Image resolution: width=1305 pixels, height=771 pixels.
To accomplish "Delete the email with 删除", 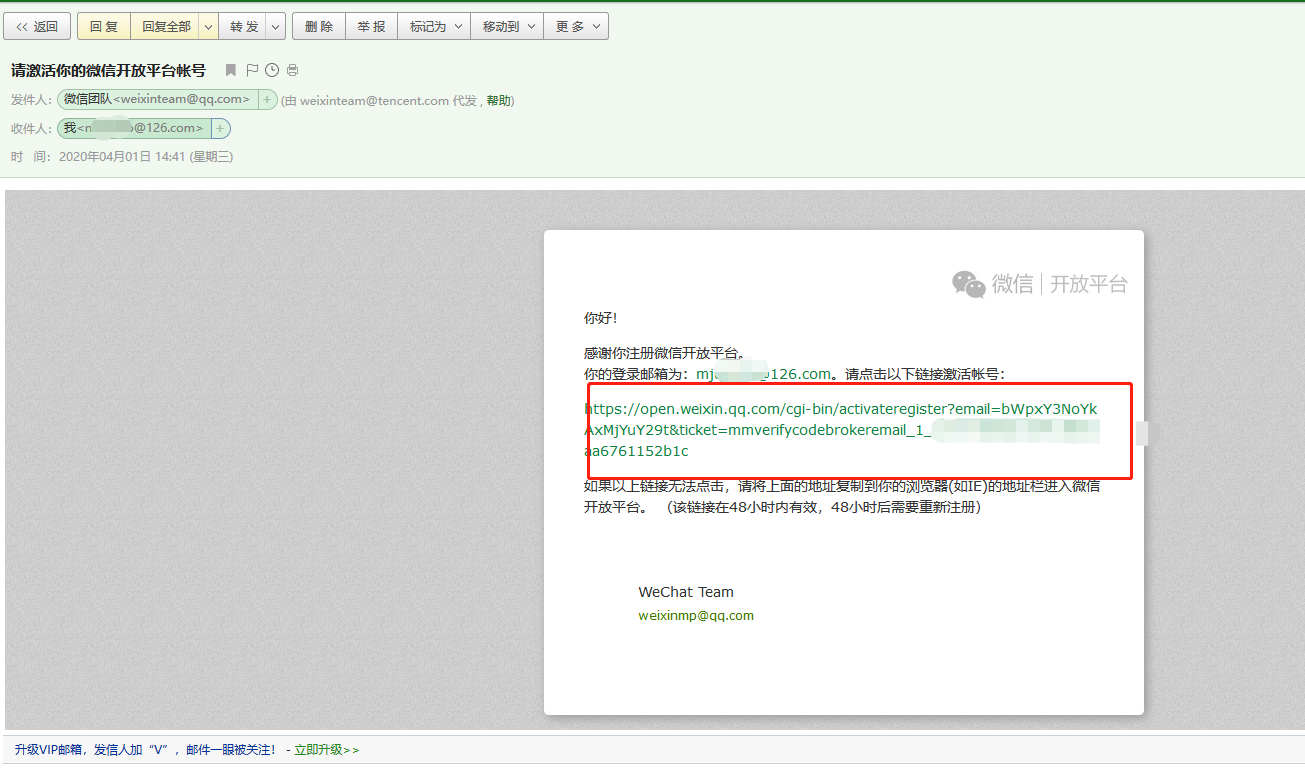I will tap(319, 27).
